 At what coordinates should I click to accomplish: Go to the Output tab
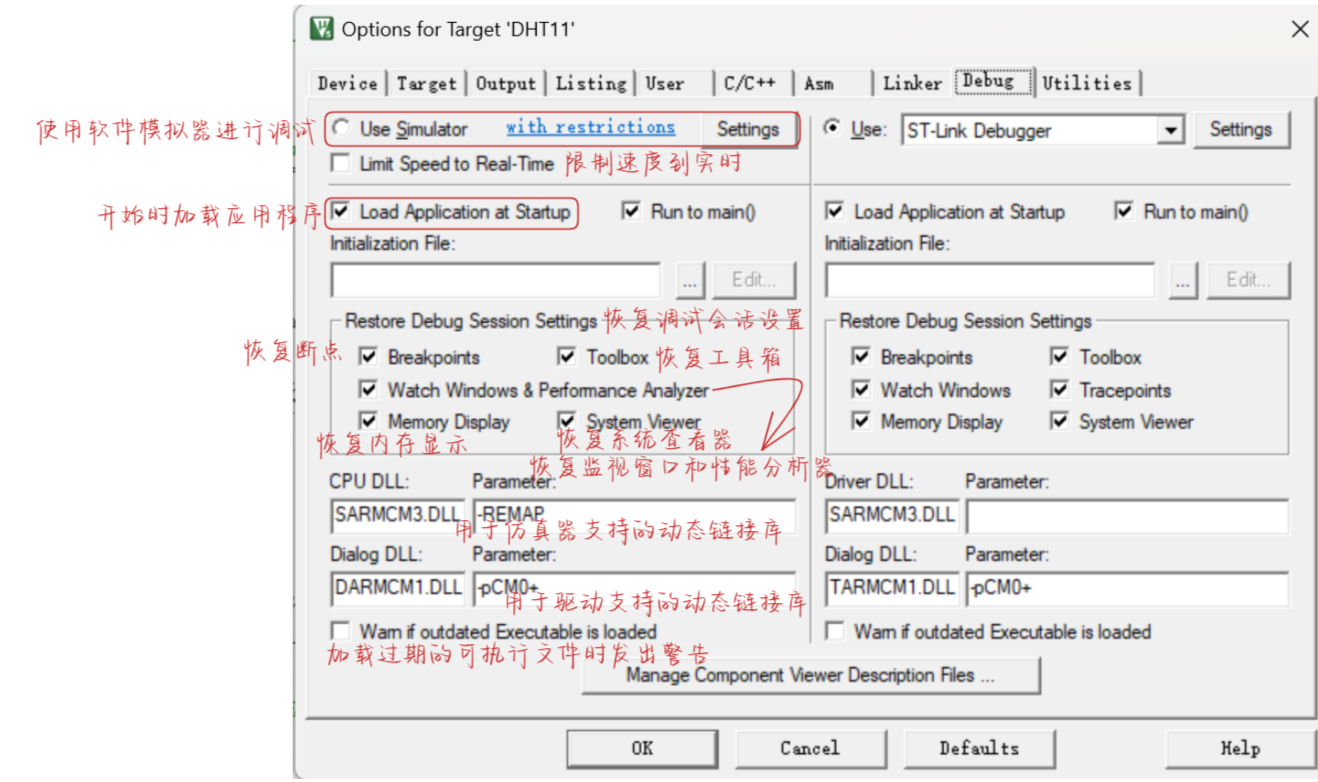coord(506,84)
